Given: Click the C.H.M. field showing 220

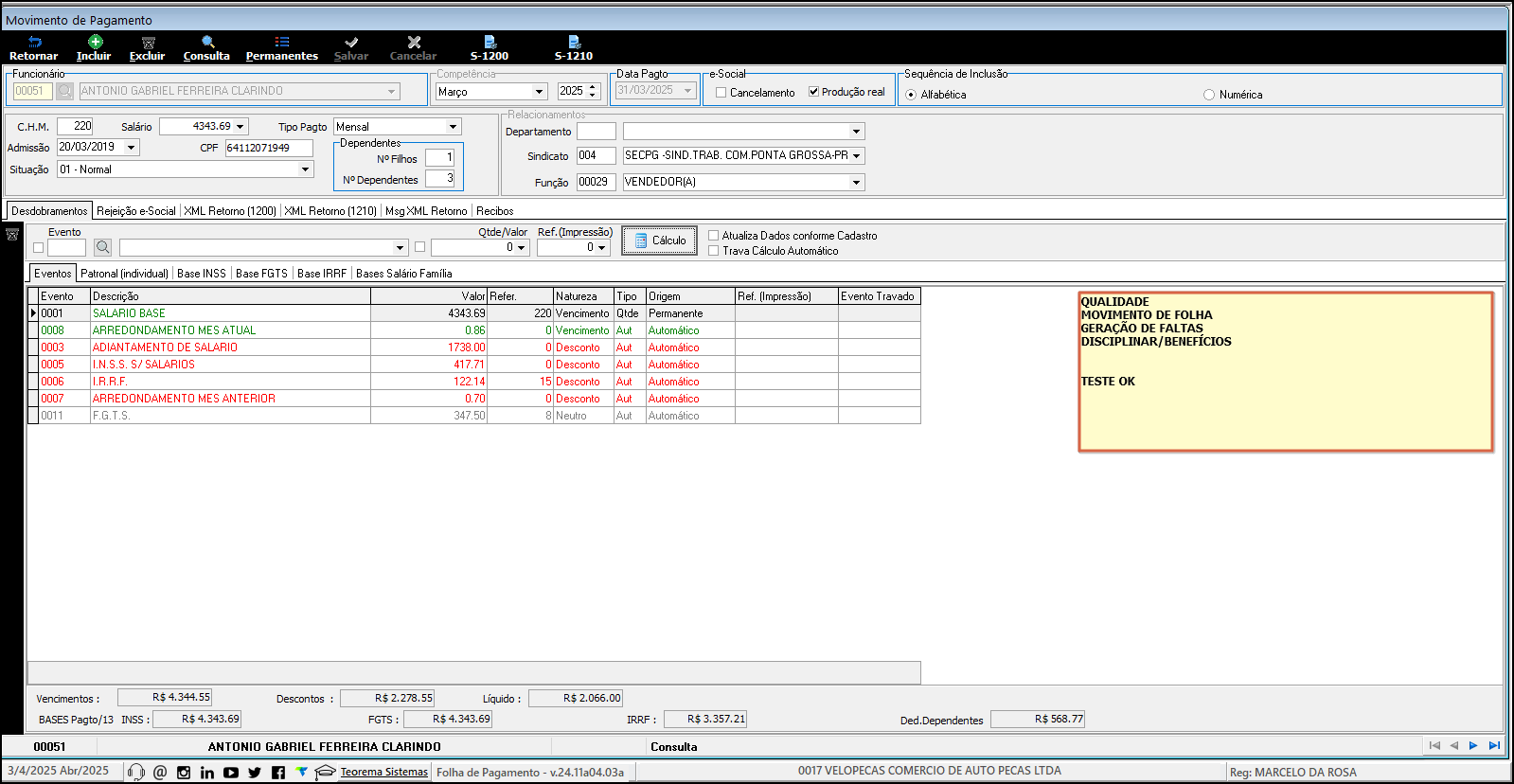Looking at the screenshot, I should tap(75, 126).
